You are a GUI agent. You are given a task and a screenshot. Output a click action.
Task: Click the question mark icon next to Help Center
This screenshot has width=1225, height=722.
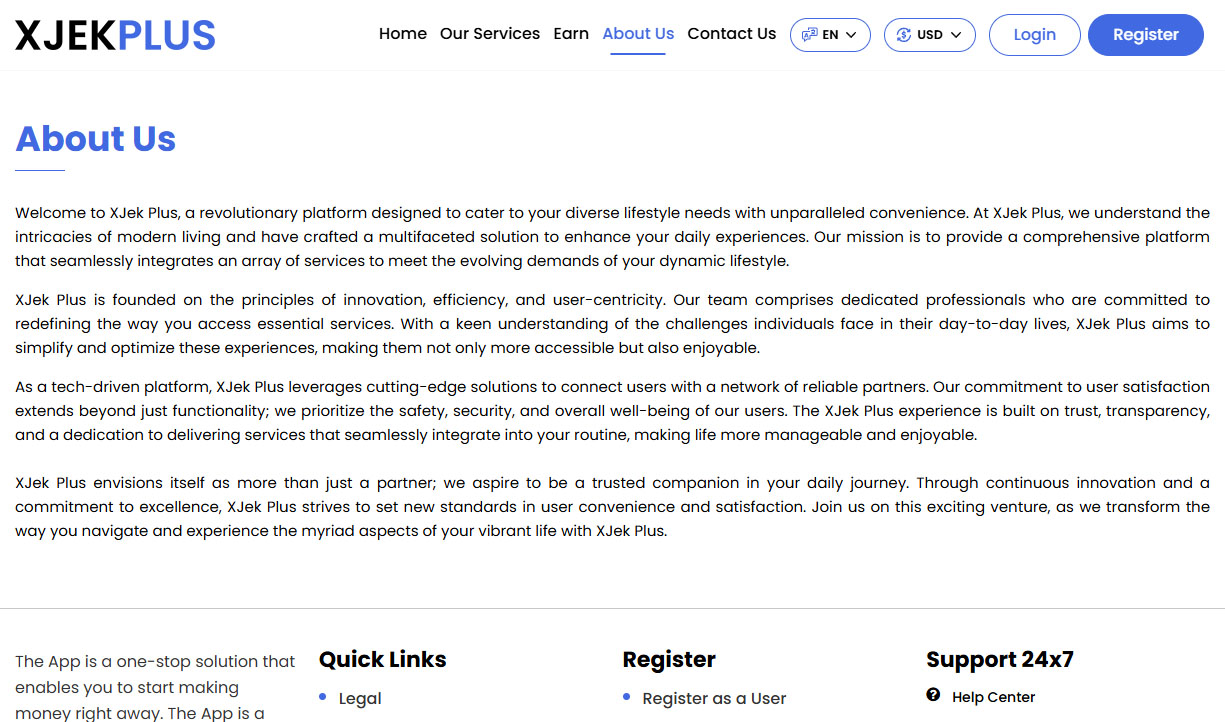[933, 695]
